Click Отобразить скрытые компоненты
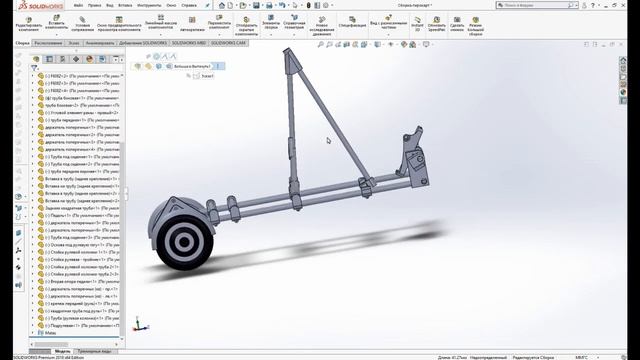The height and width of the screenshot is (360, 640). (247, 26)
